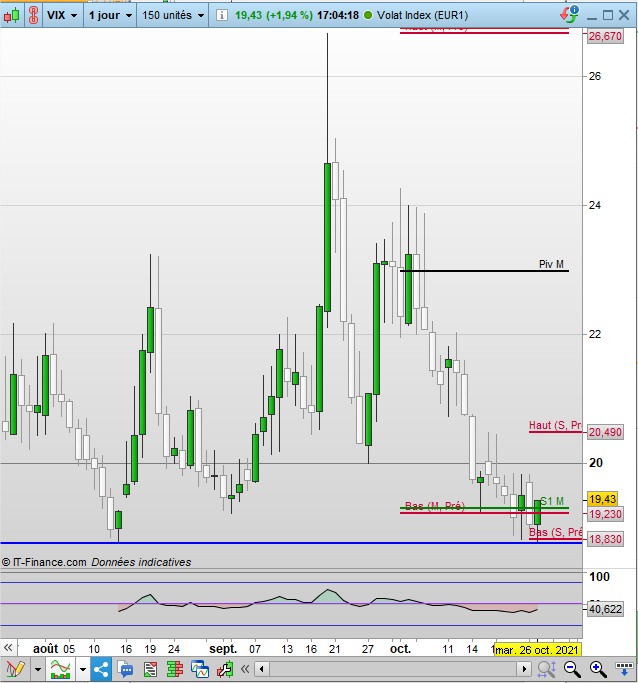Click the 19,43 current price label

click(x=603, y=499)
